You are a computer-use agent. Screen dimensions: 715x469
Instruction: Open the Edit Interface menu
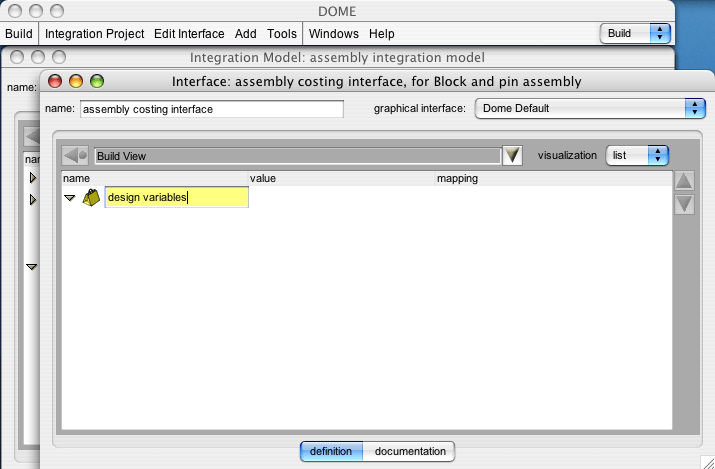click(189, 34)
